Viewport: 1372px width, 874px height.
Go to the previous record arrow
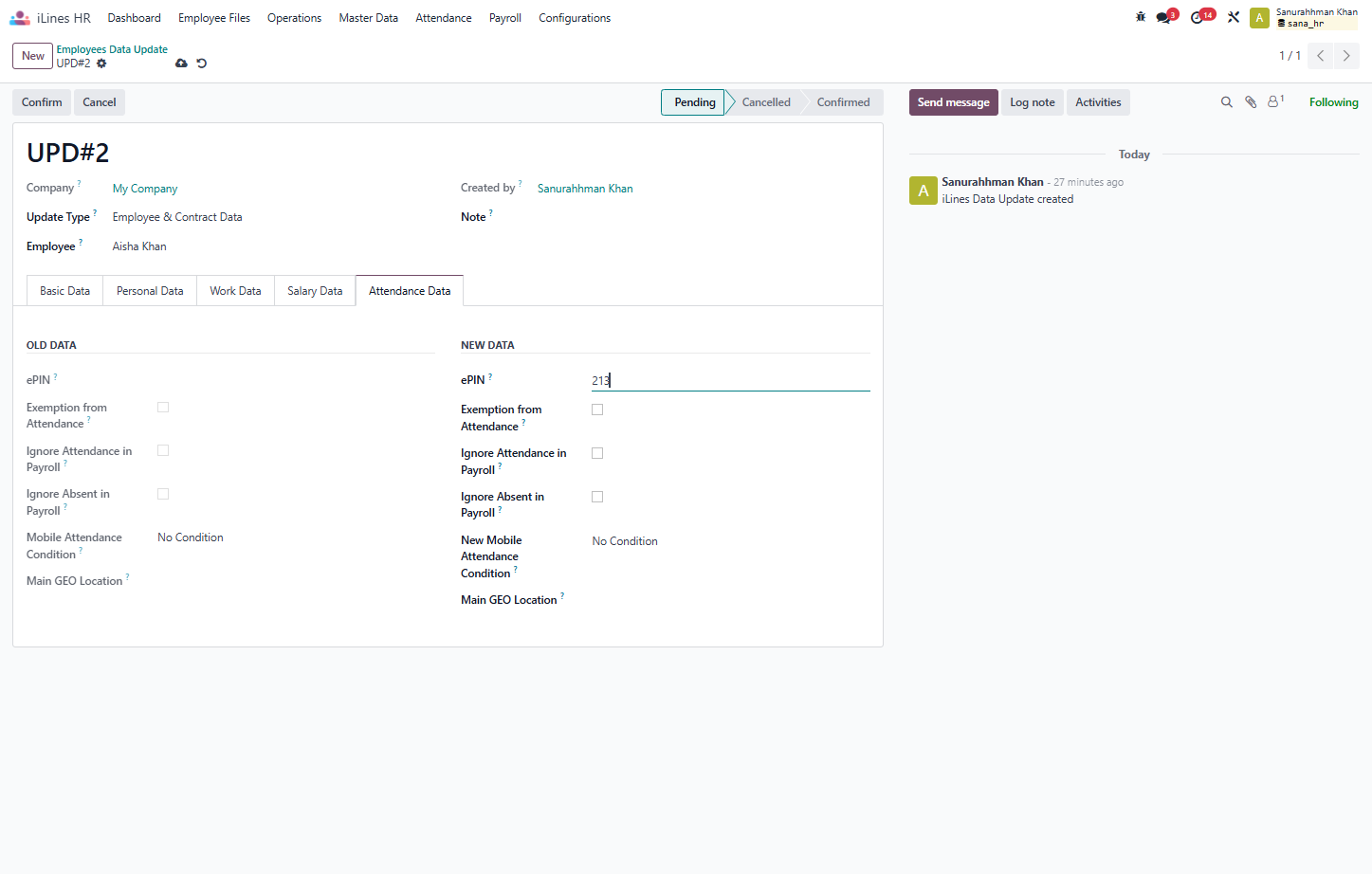tap(1320, 56)
